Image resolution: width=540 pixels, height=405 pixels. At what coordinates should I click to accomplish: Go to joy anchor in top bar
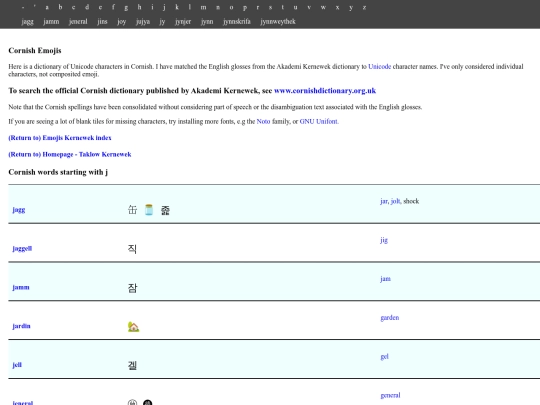(122, 22)
